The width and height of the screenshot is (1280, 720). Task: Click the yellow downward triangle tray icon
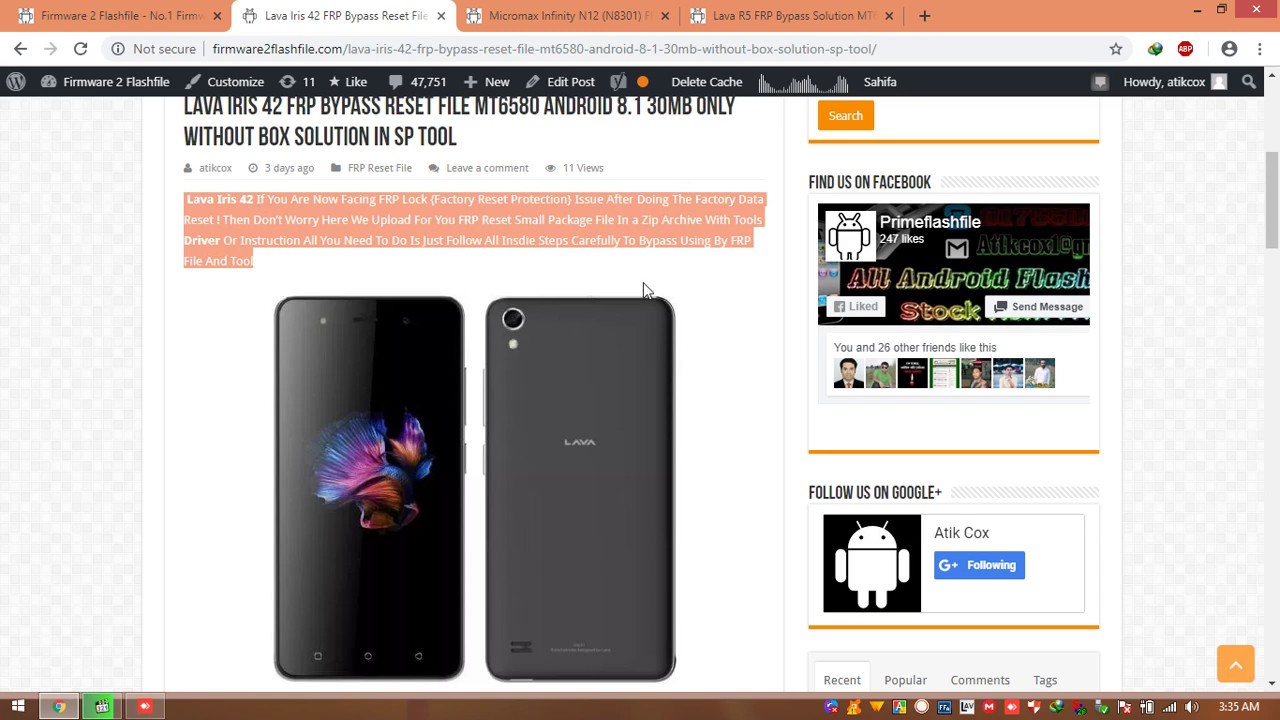tap(877, 707)
